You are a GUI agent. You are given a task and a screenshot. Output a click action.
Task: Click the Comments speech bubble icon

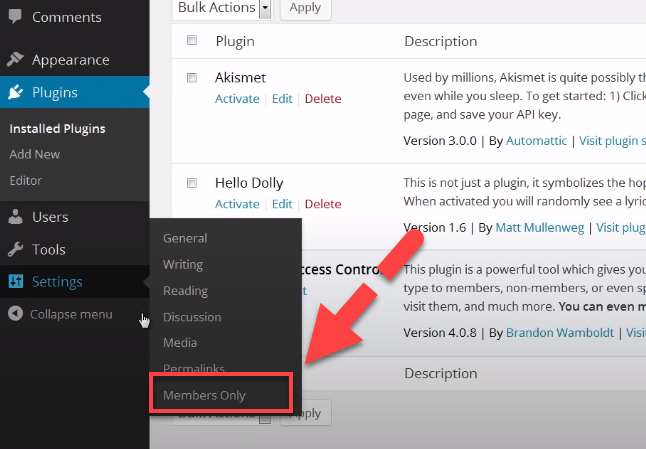[15, 16]
